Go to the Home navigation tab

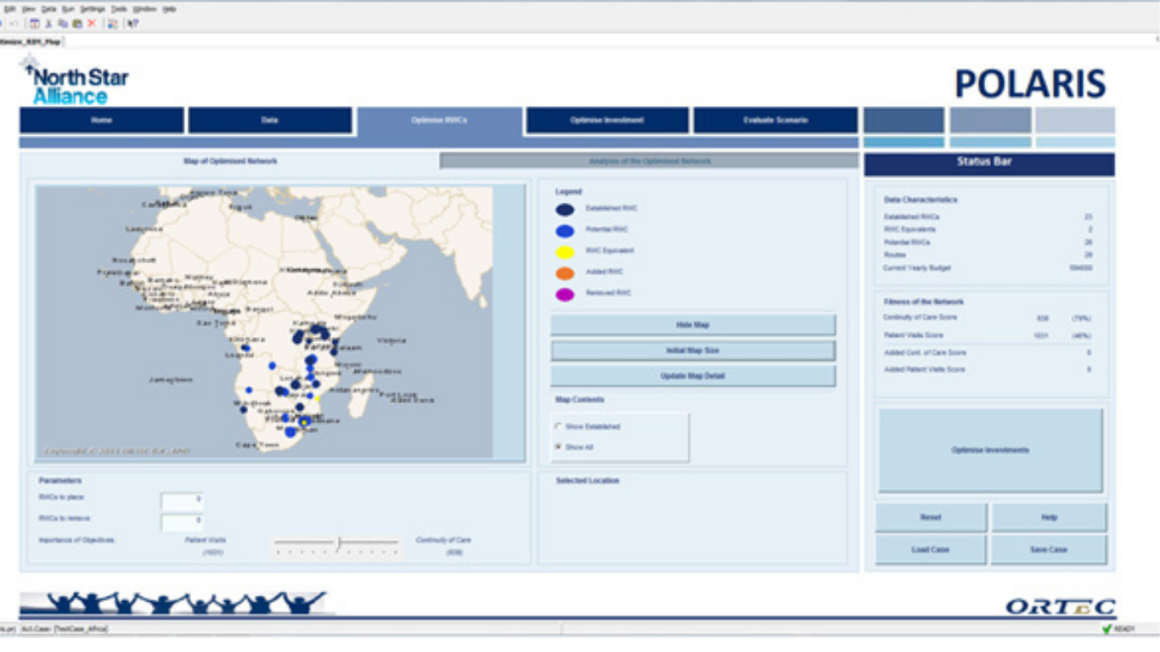pos(101,120)
